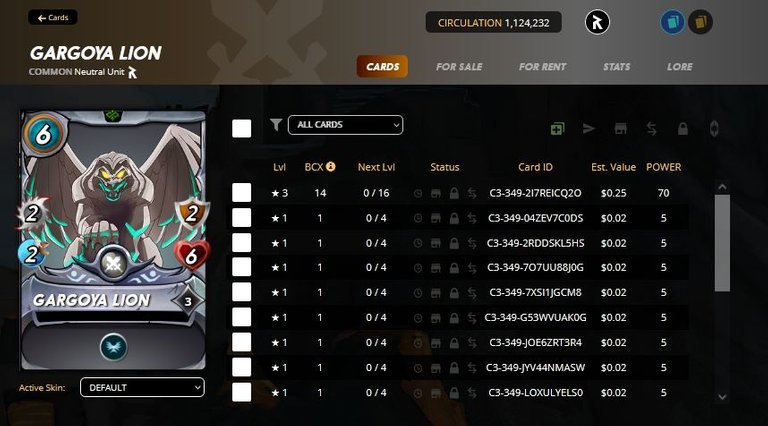768x426 pixels.
Task: Open the STATS tab
Action: (x=617, y=67)
